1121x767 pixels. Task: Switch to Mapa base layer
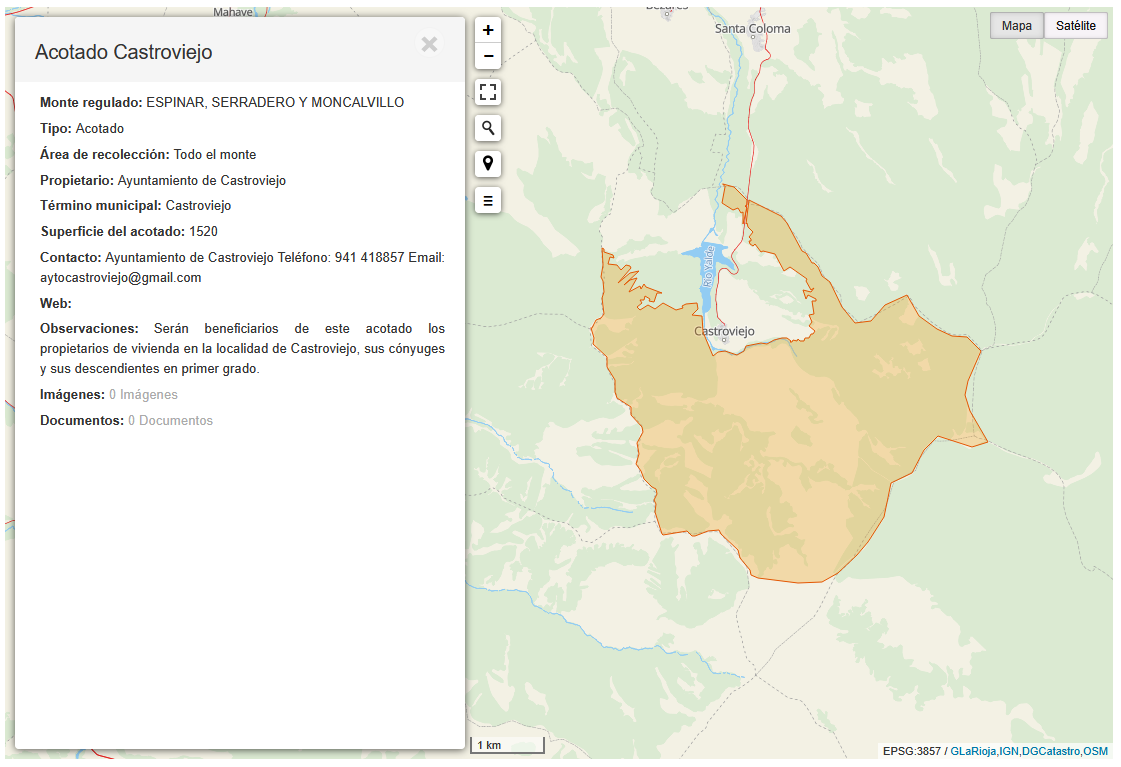(1017, 26)
